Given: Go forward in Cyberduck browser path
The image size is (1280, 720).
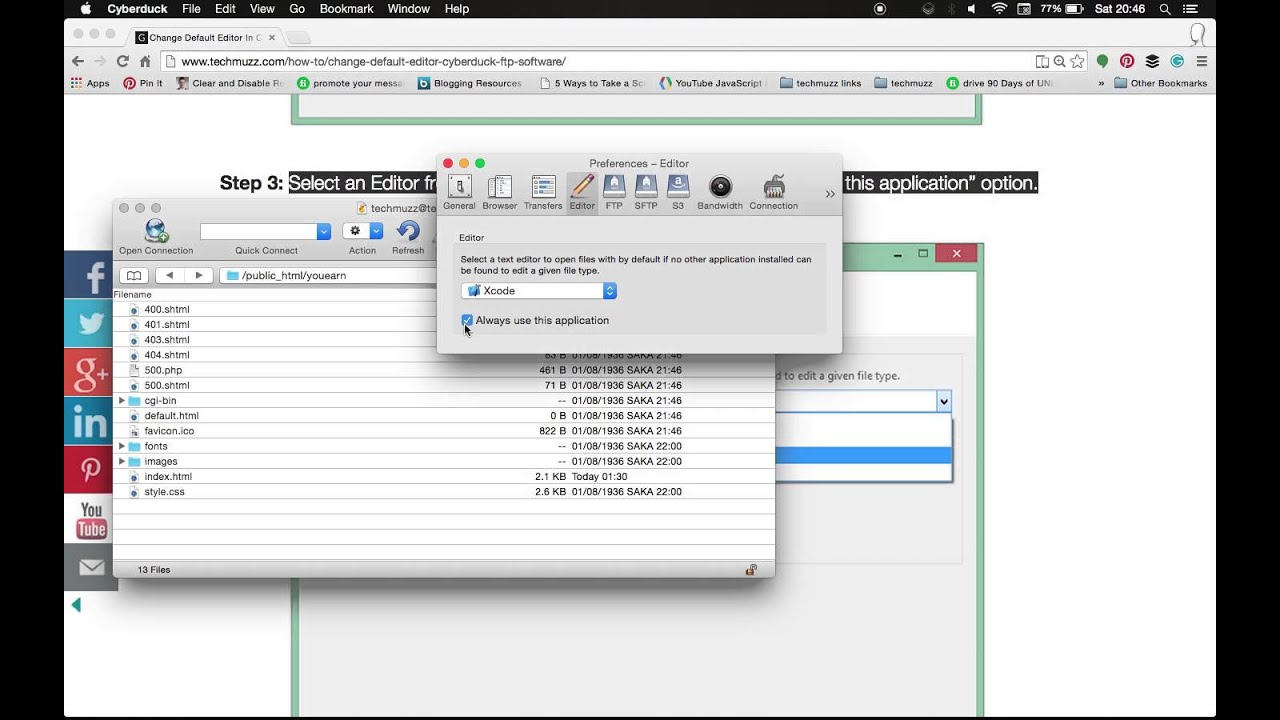Looking at the screenshot, I should (198, 275).
